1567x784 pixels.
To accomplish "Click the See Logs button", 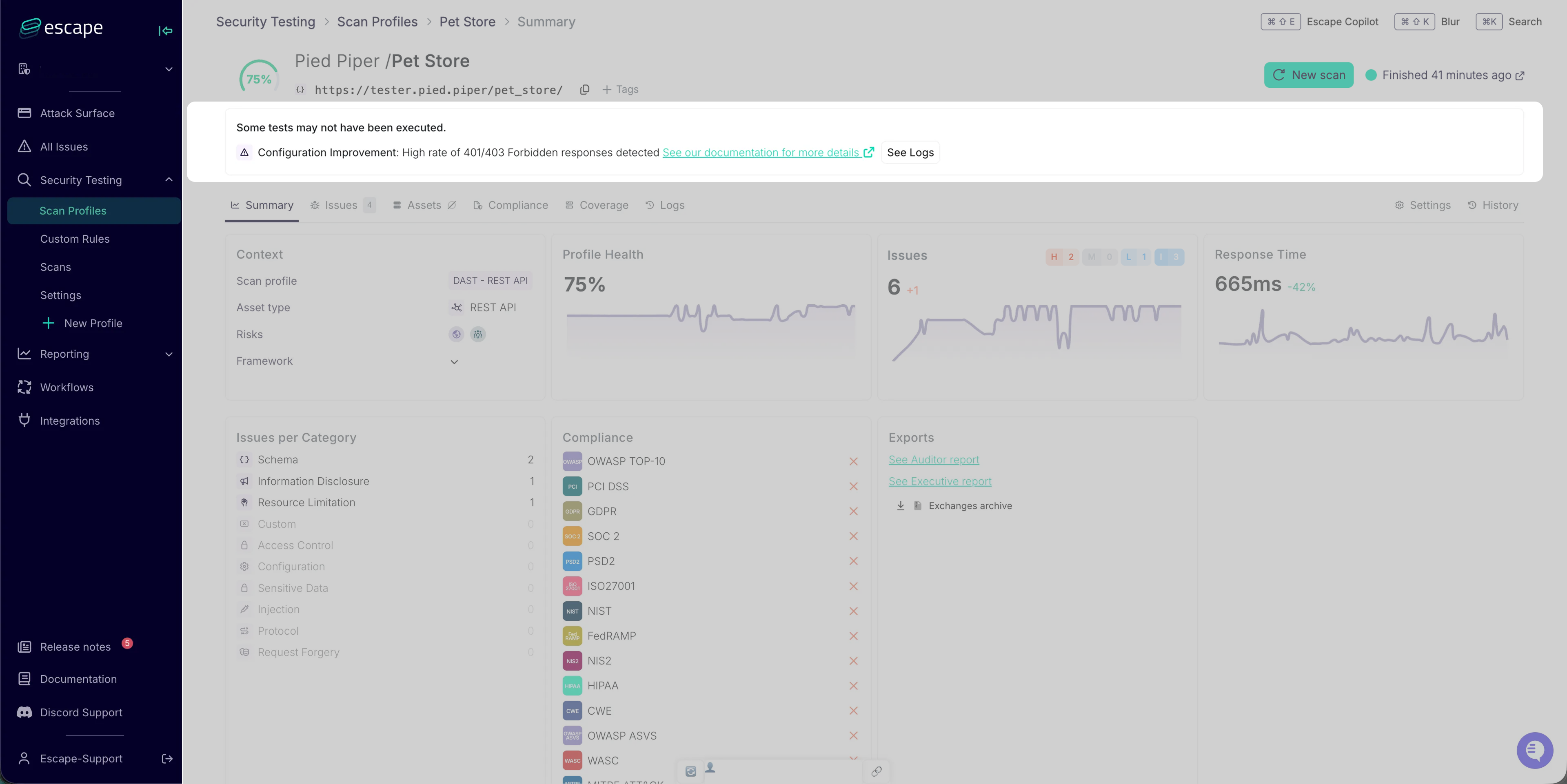I will point(910,153).
